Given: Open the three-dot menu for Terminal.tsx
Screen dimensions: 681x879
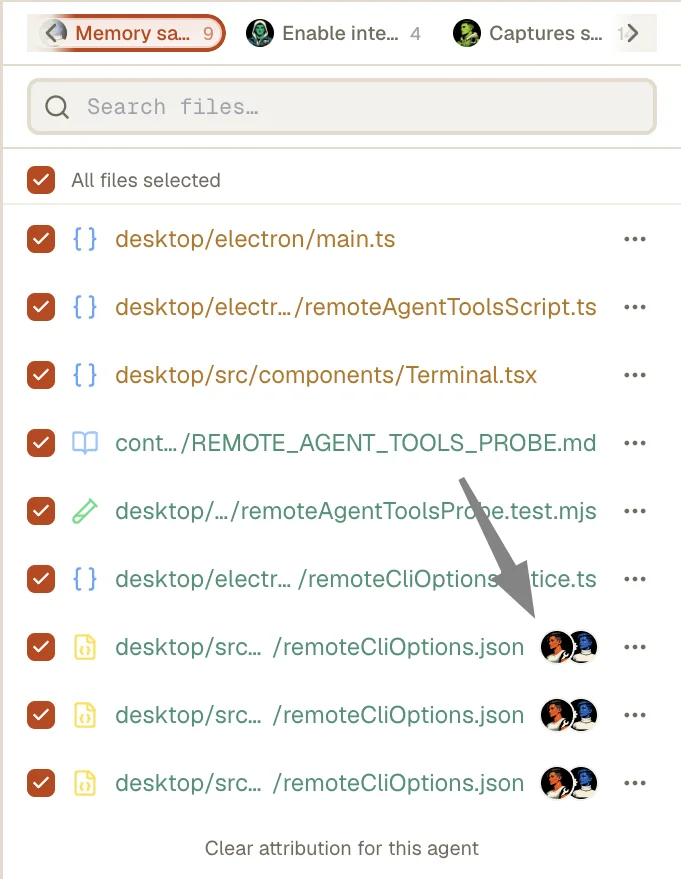Looking at the screenshot, I should [634, 375].
